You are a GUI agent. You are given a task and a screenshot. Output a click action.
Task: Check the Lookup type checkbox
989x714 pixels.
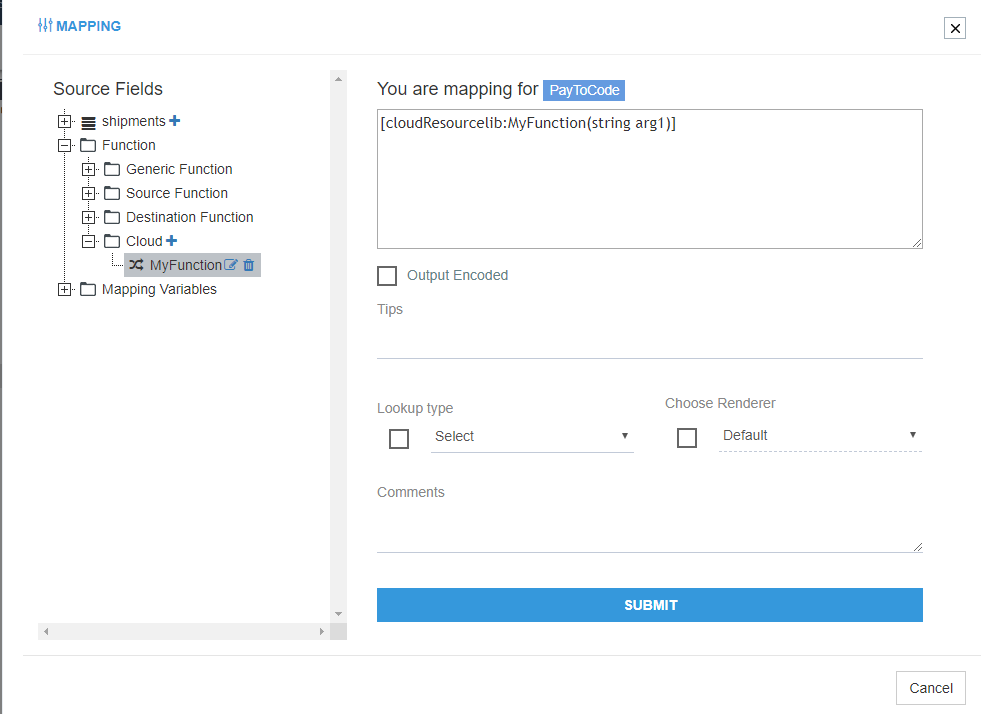click(x=399, y=438)
